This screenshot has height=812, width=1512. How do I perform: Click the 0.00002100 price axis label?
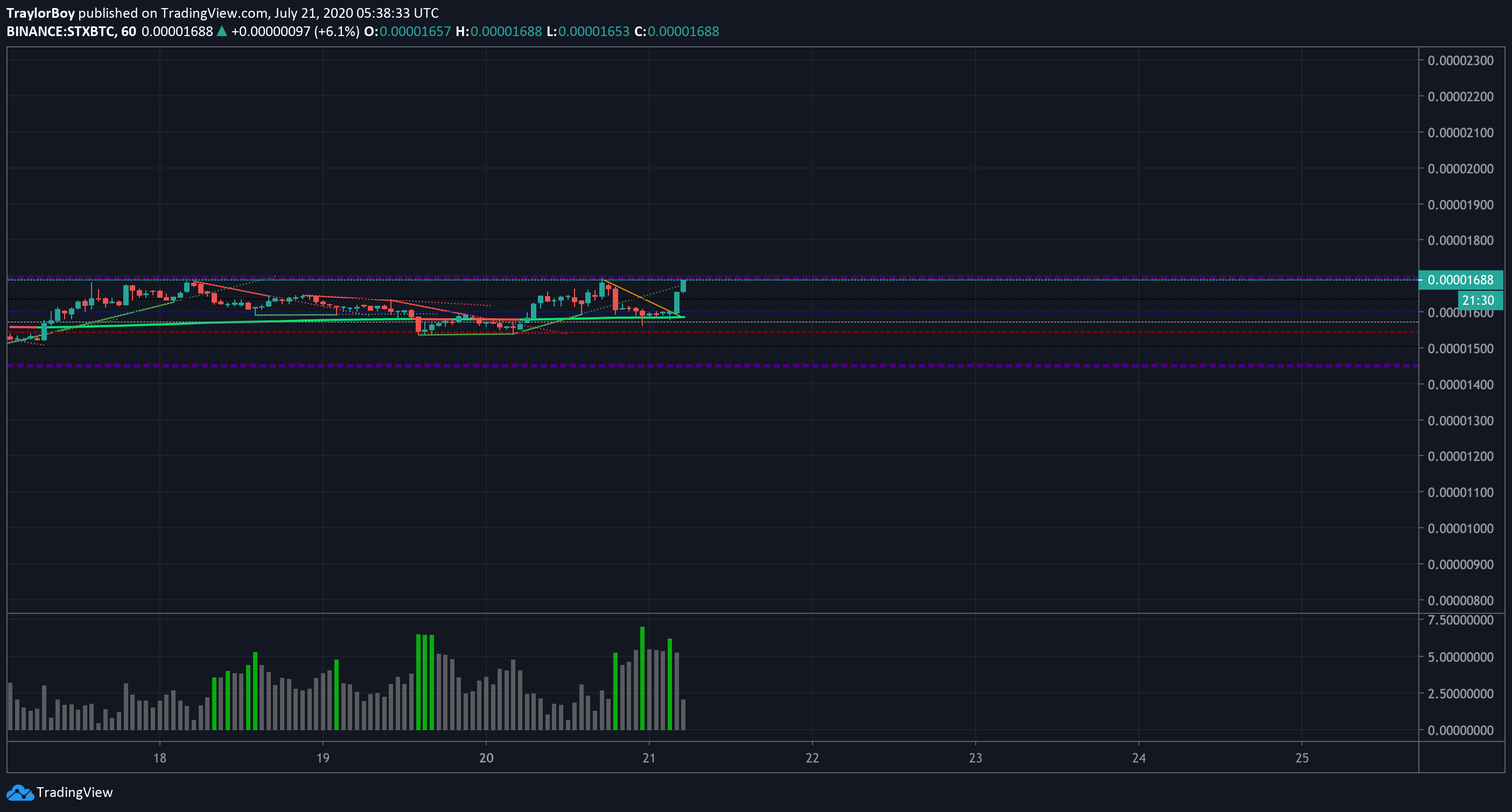1461,132
